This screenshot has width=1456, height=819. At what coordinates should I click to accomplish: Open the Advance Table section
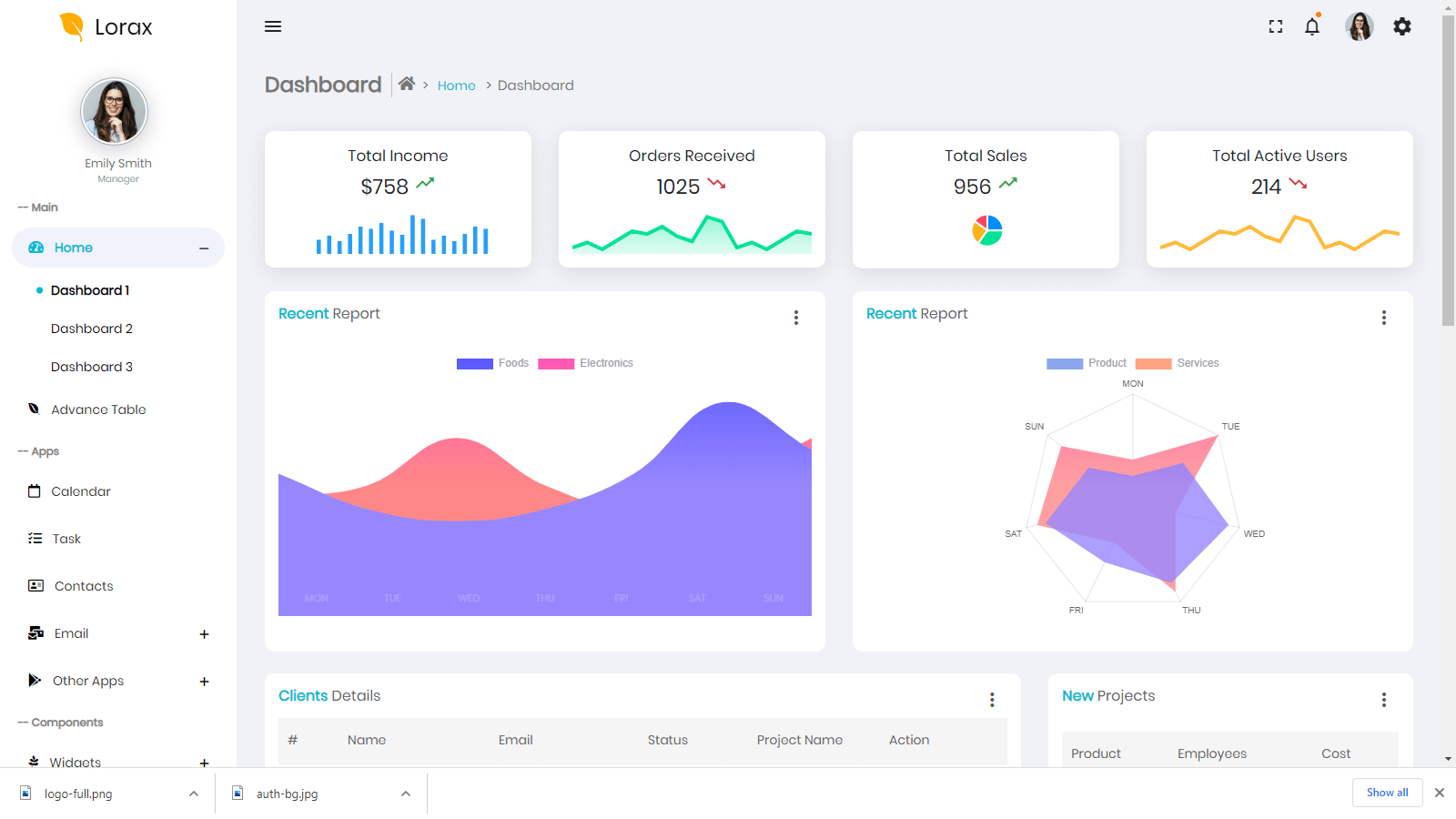97,409
